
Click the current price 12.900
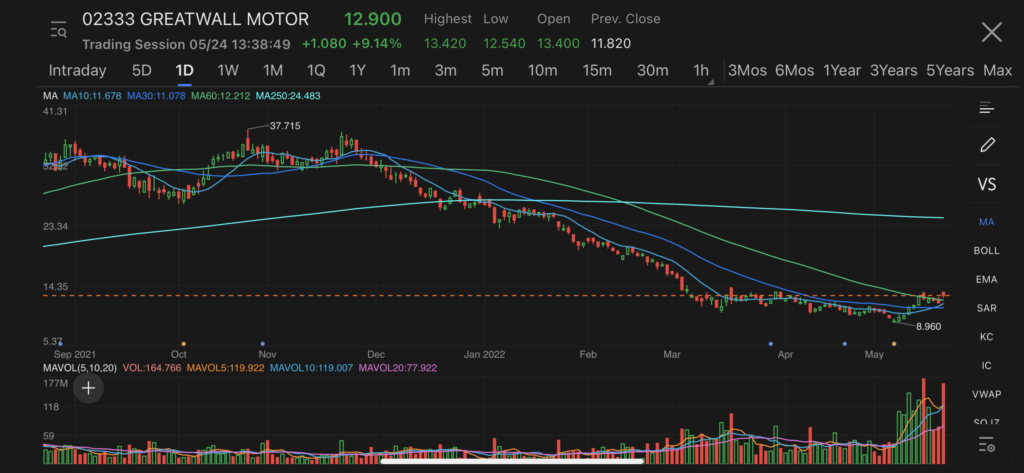[373, 19]
